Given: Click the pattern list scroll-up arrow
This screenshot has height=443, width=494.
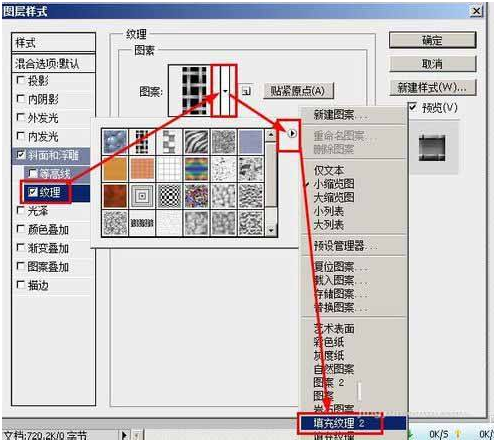Looking at the screenshot, I should (271, 135).
